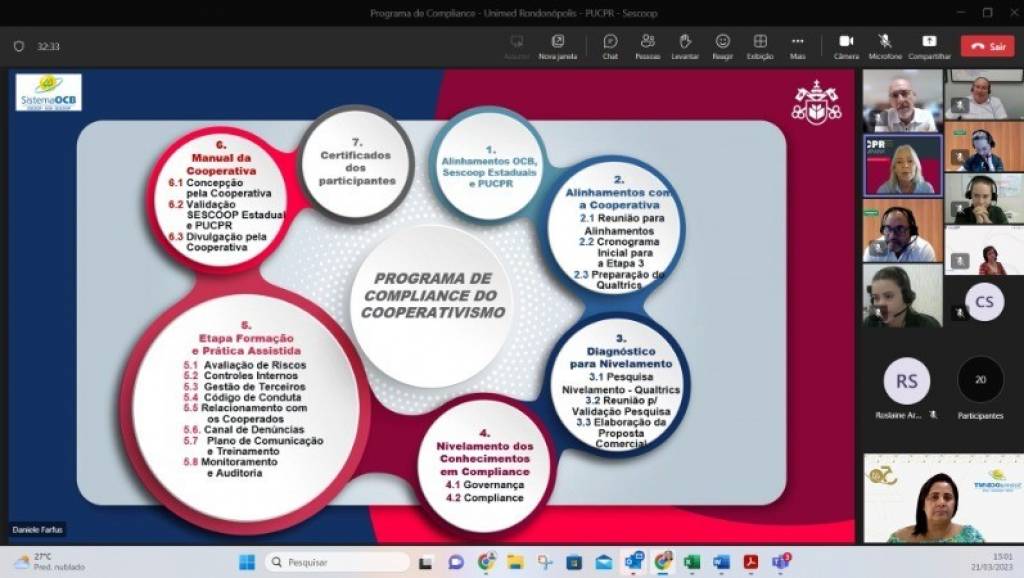
Task: Click the RS participant avatar
Action: coord(906,381)
